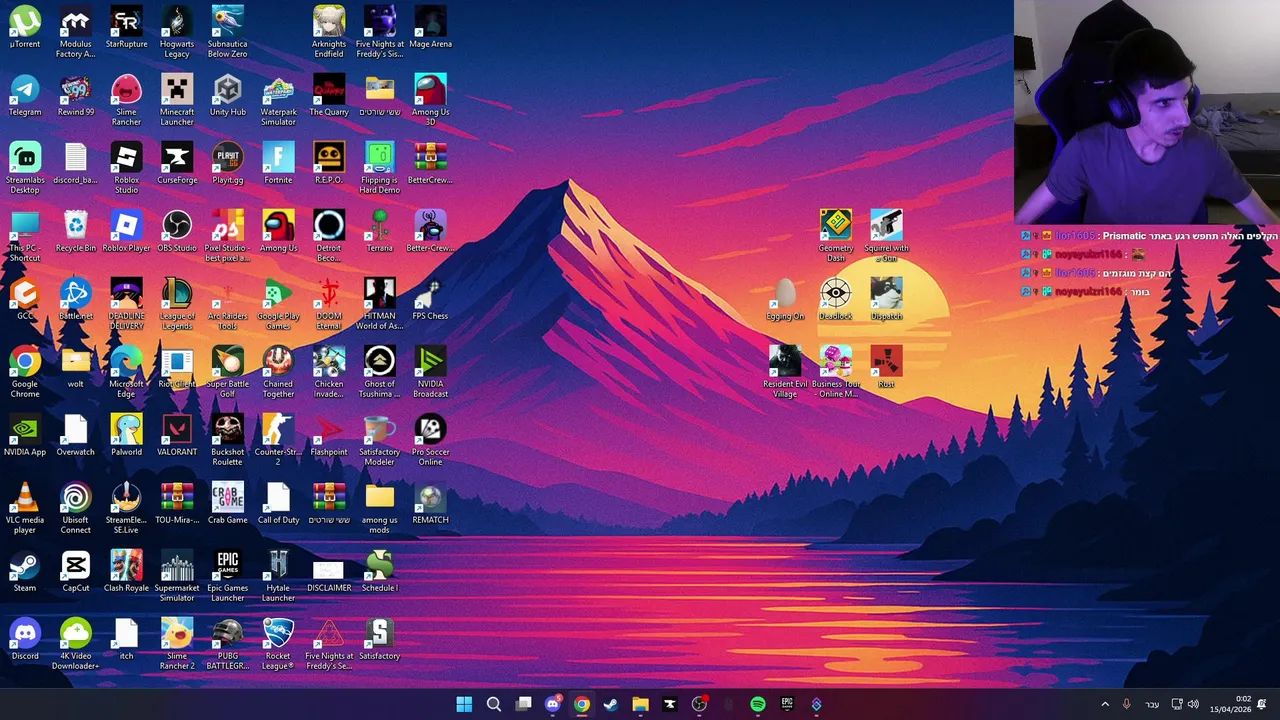The height and width of the screenshot is (720, 1280).
Task: Open Arknights Endfield shortcut
Action: [x=329, y=33]
